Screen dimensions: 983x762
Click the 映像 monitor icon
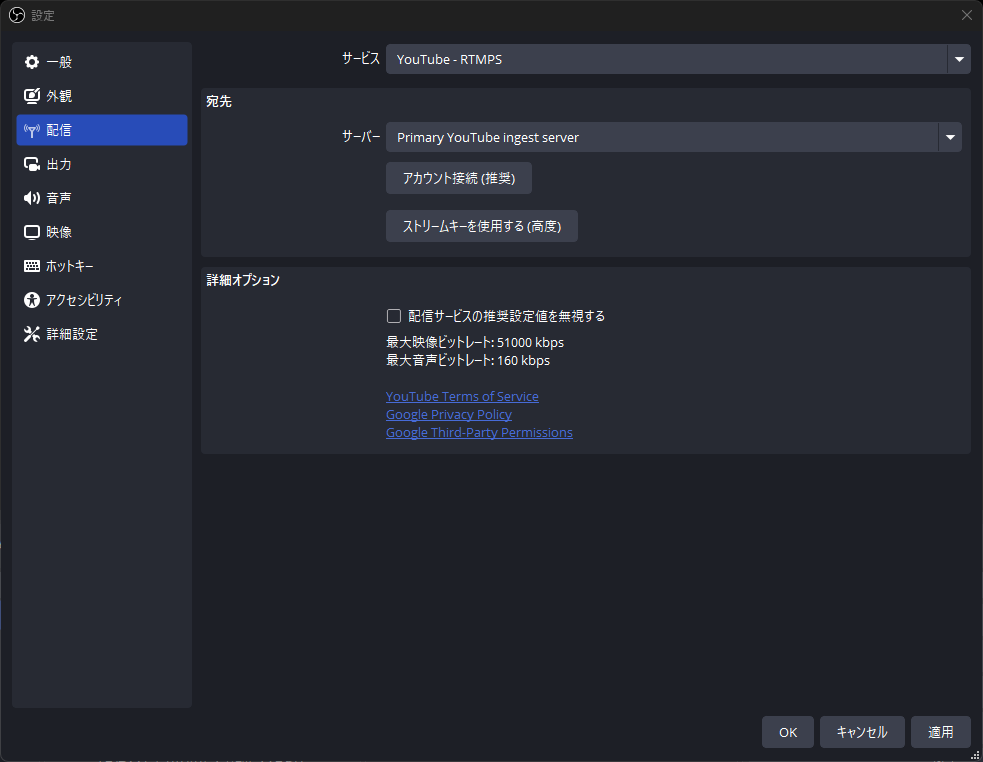click(x=31, y=232)
